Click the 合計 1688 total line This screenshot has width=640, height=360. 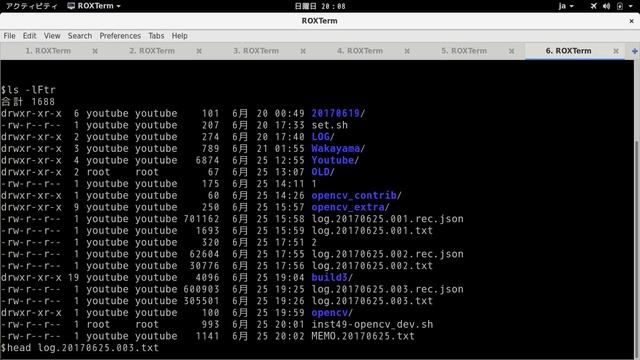28,101
